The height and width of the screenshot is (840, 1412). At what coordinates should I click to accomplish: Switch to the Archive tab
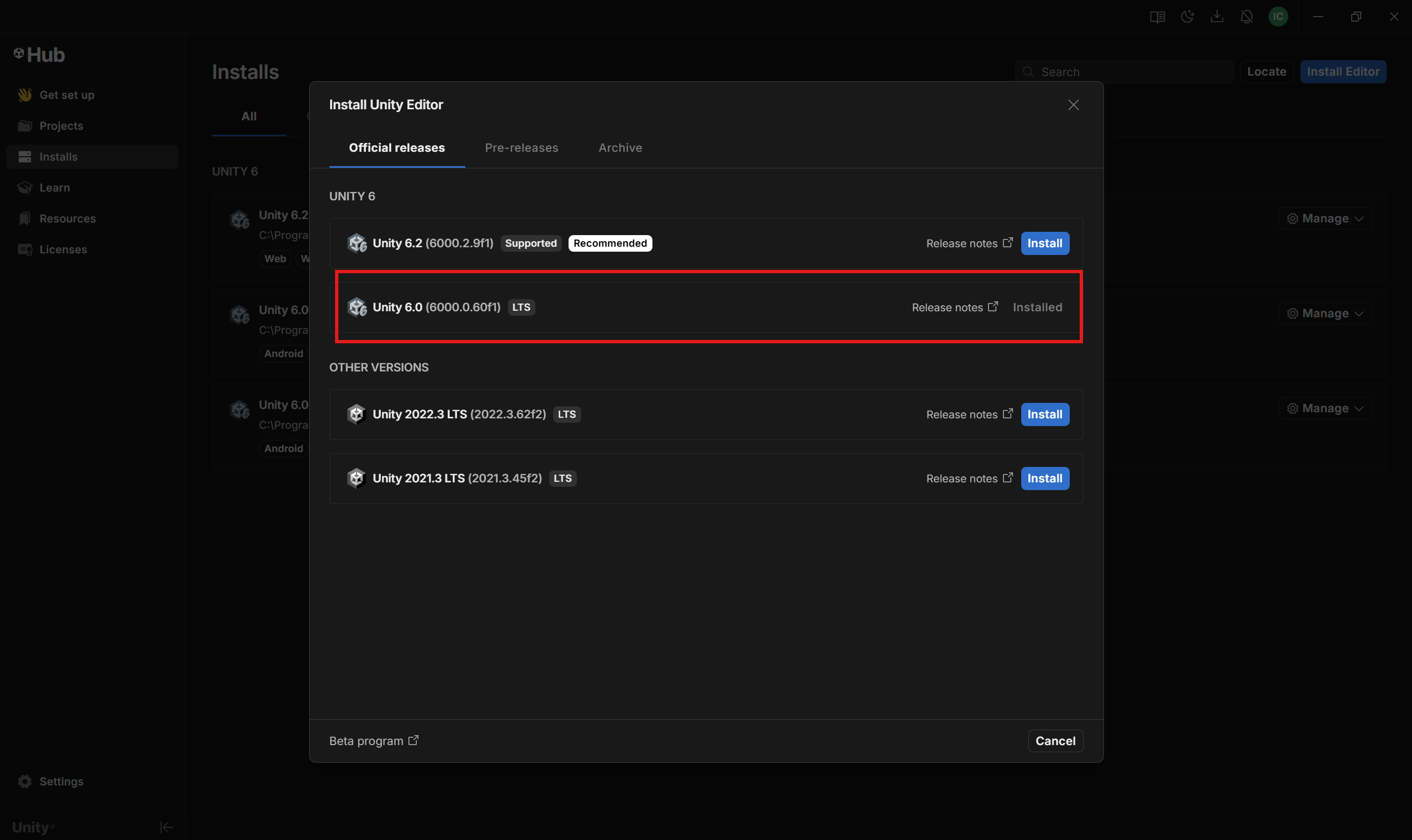(620, 148)
